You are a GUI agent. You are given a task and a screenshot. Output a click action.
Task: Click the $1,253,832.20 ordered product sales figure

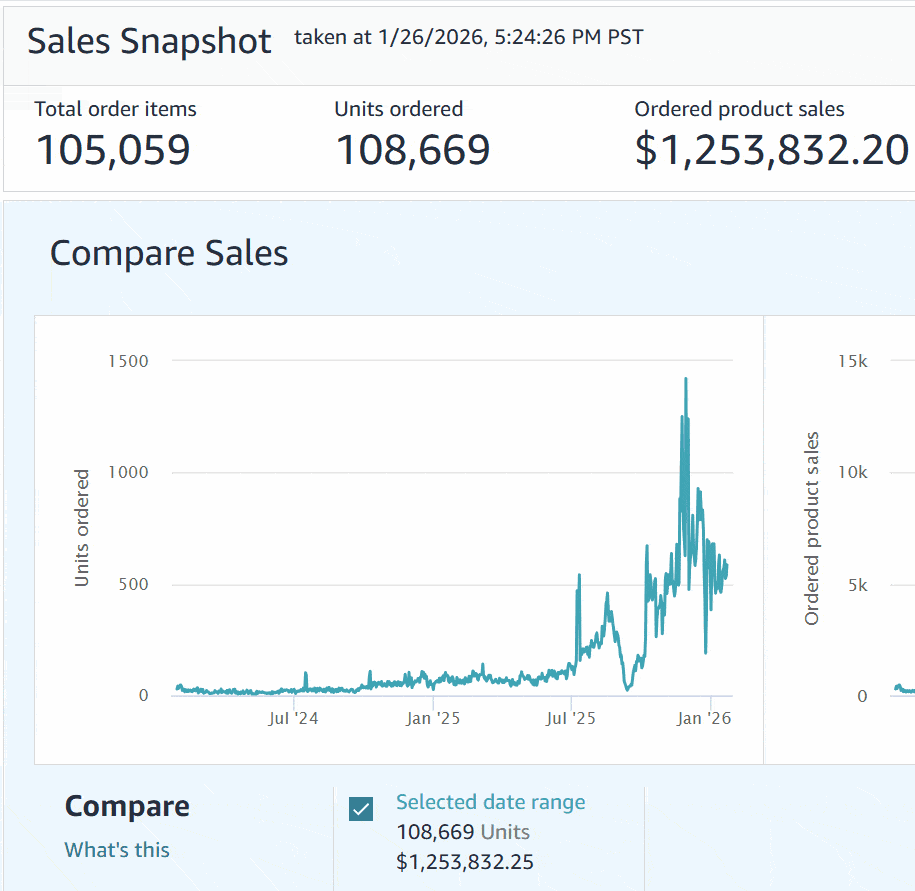[x=771, y=150]
